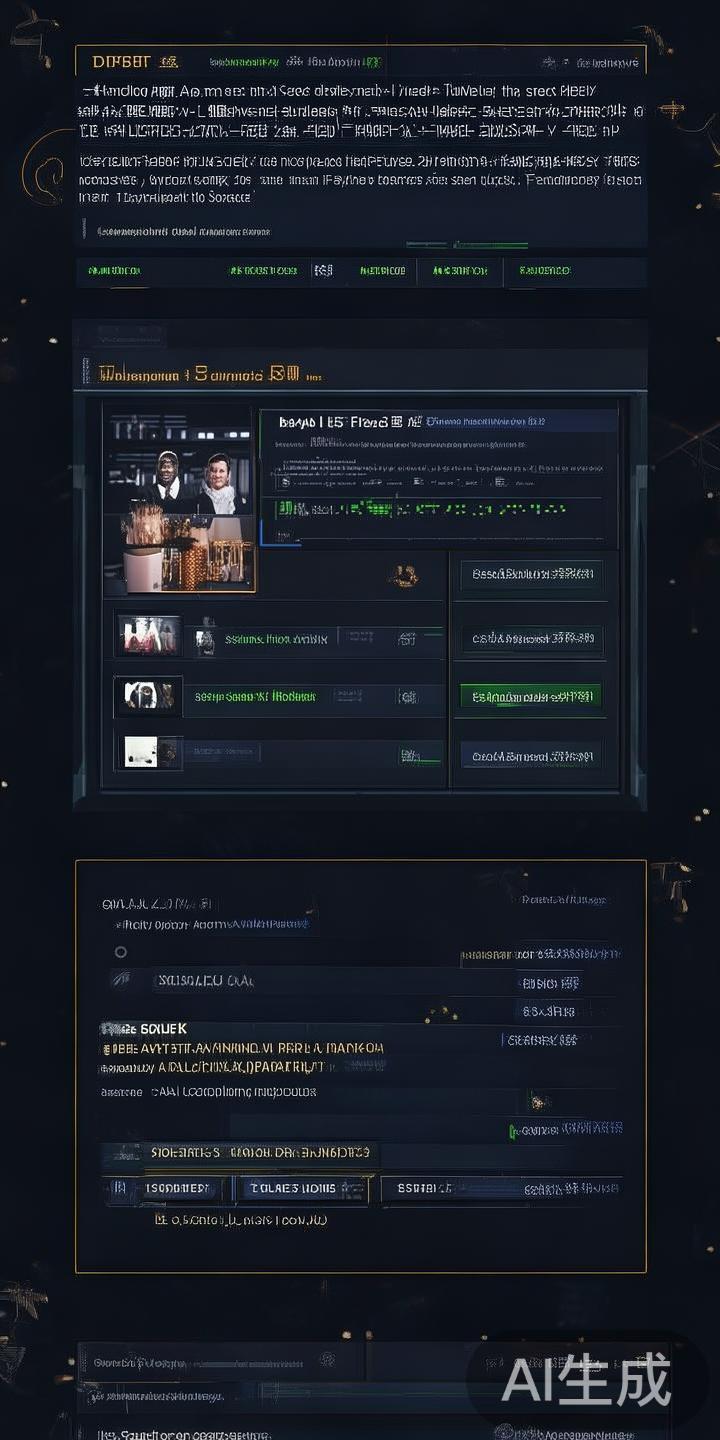This screenshot has height=1440, width=720.
Task: Click the top button in the right column
Action: [x=531, y=574]
